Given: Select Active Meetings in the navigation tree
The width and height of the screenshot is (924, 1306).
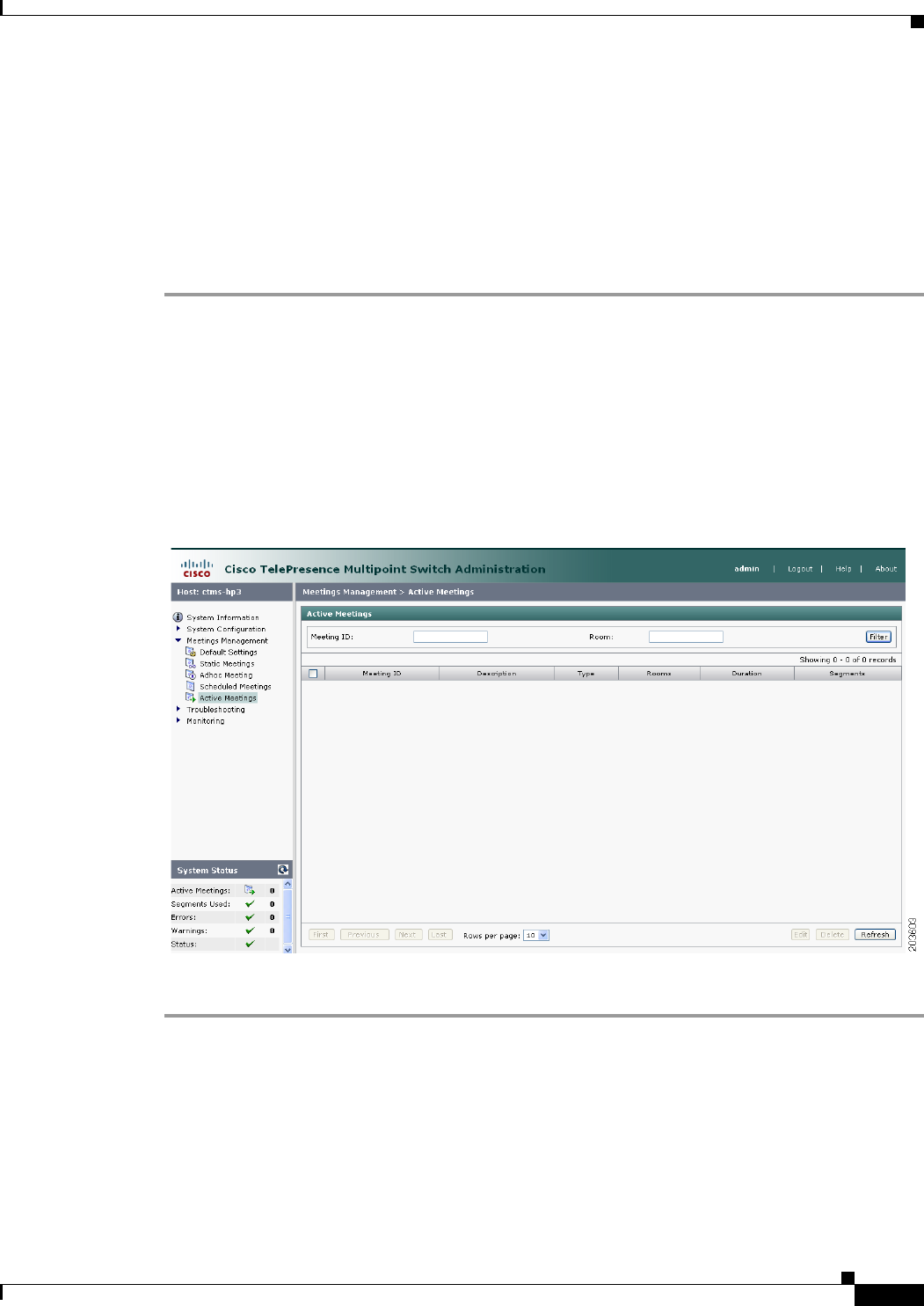Looking at the screenshot, I should 228,698.
